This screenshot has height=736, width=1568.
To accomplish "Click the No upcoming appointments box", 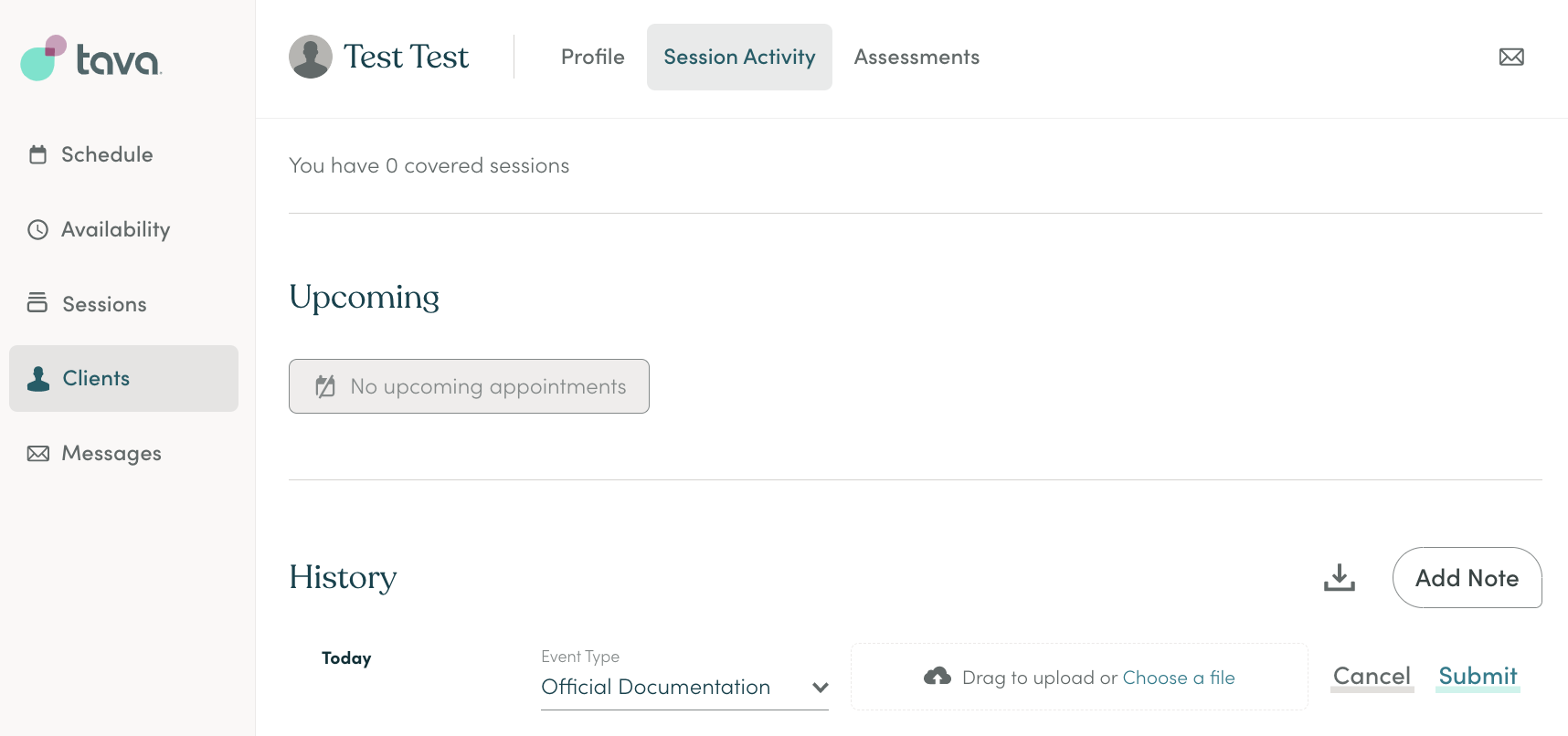I will 469,386.
